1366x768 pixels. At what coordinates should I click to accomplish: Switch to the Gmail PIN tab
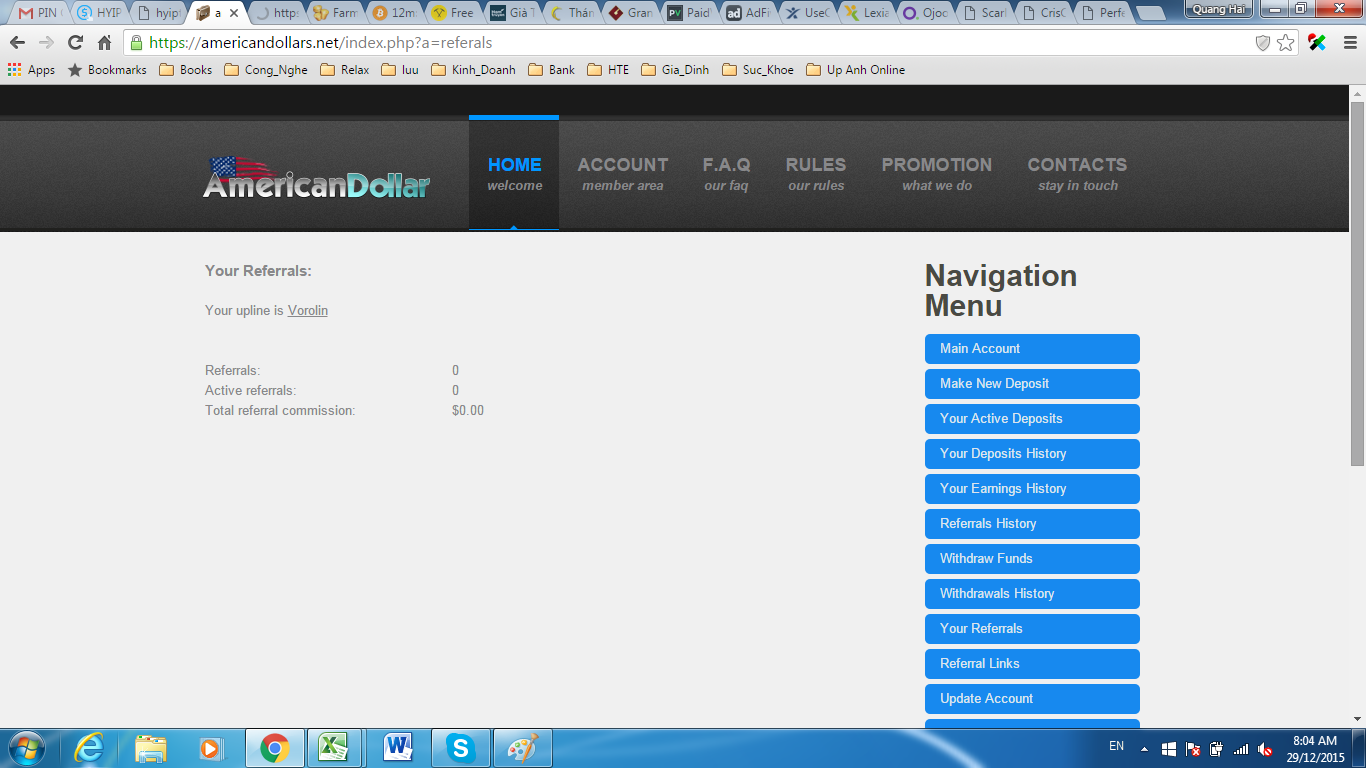tap(37, 14)
